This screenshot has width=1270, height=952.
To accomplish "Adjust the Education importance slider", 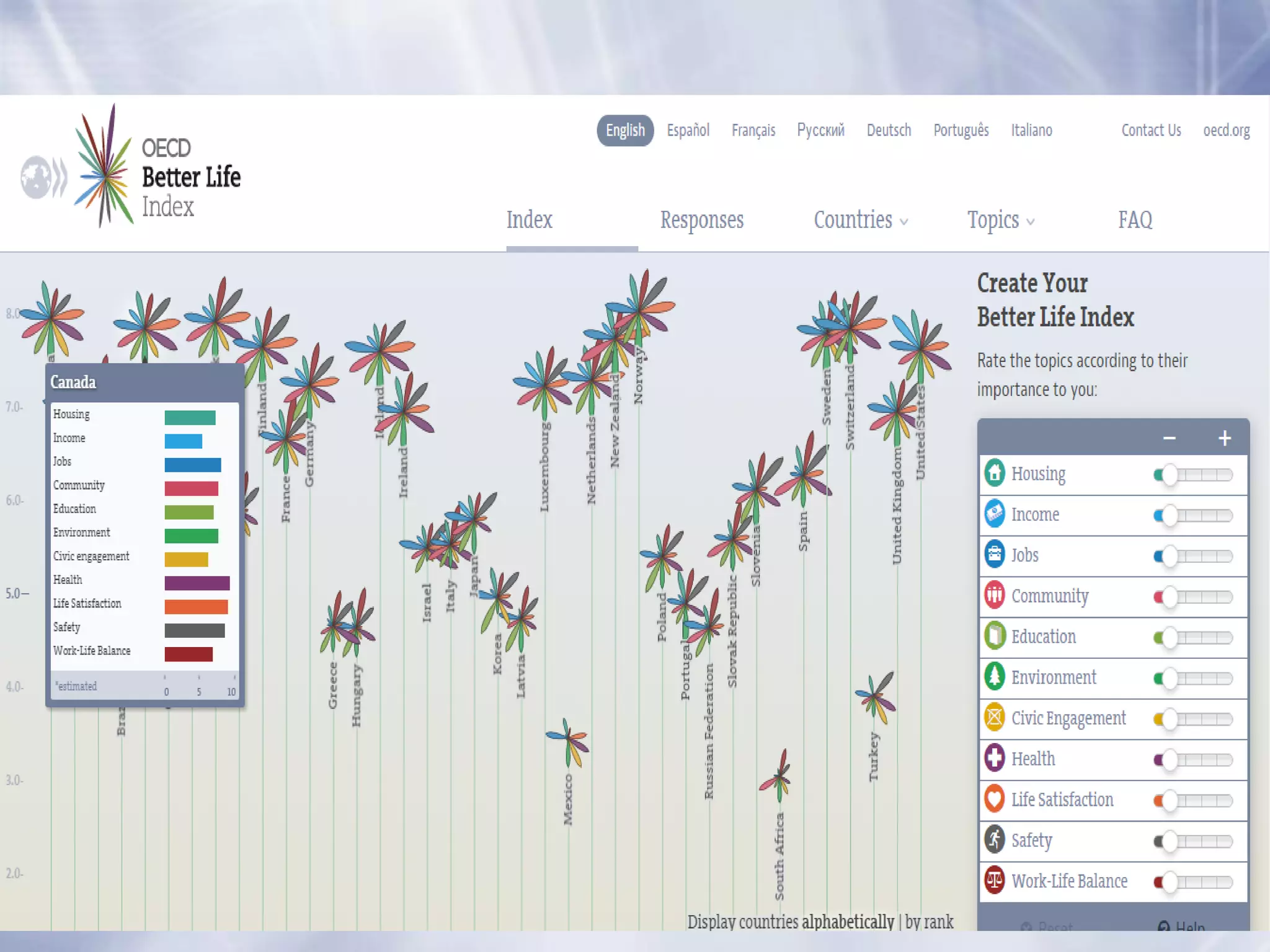I will pyautogui.click(x=1170, y=638).
